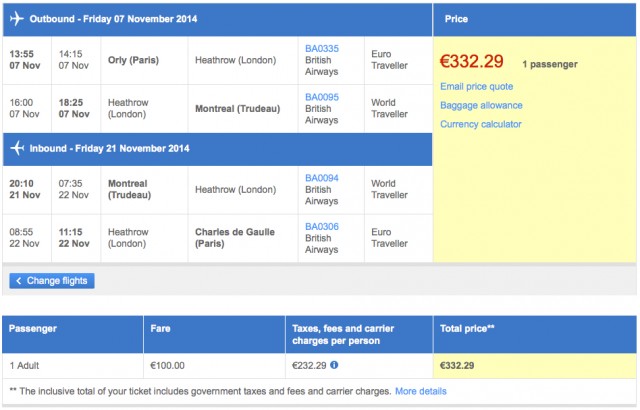The width and height of the screenshot is (640, 410).
Task: Open flight BA0095 details link
Action: coord(322,97)
